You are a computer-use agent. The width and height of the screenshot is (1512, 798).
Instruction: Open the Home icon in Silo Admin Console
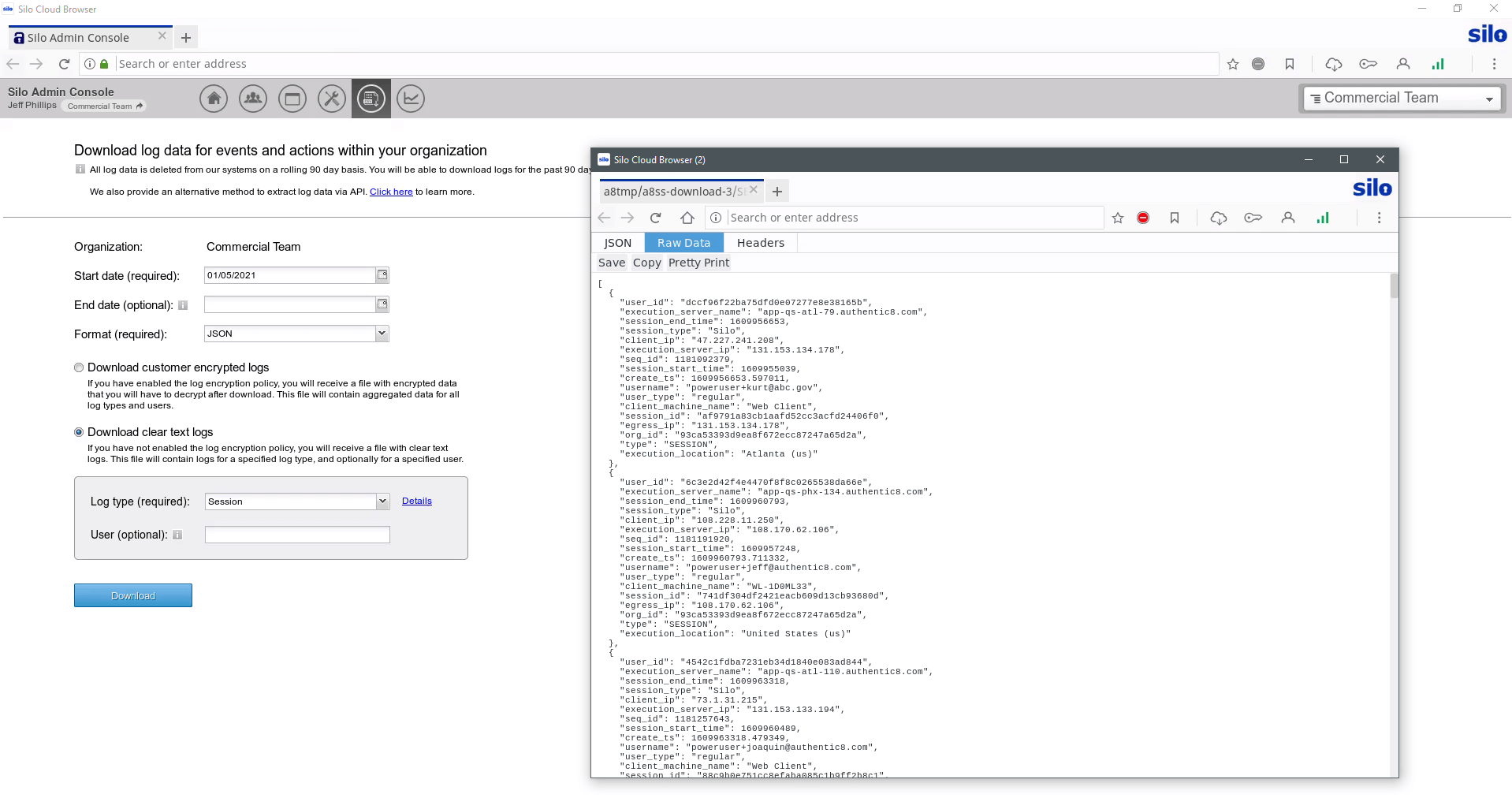(214, 99)
